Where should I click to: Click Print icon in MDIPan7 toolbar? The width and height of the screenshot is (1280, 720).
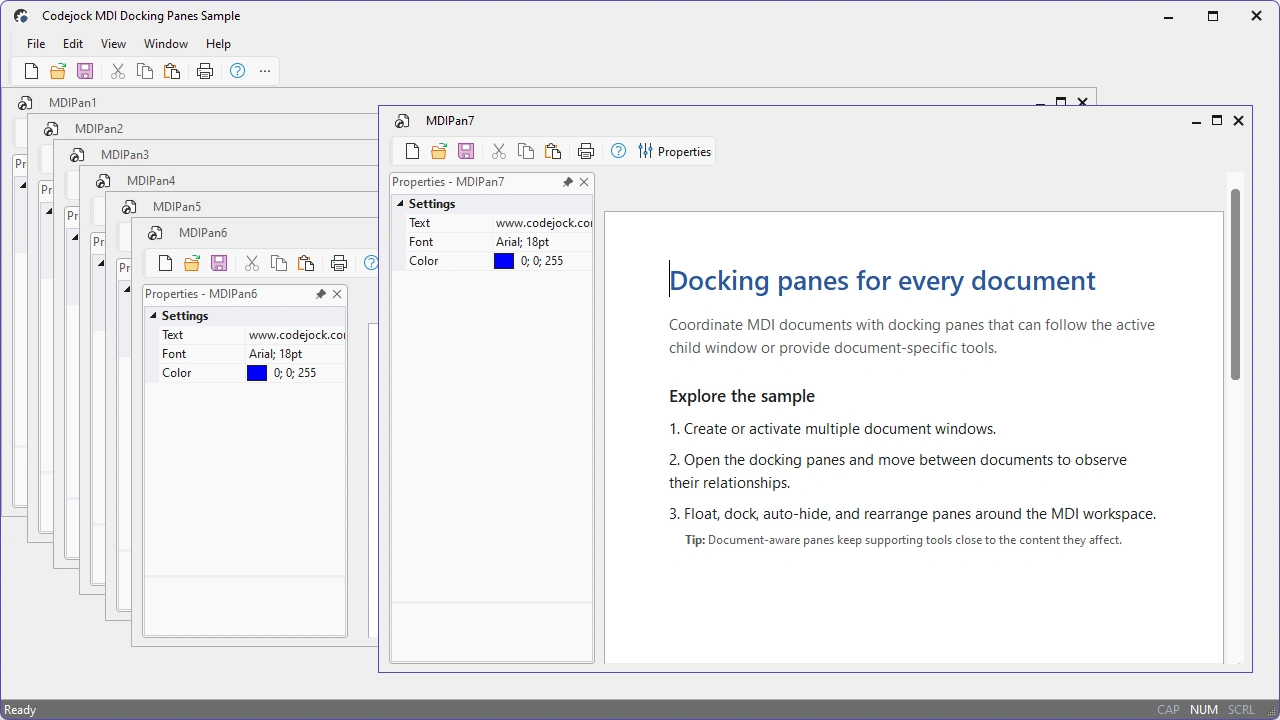[x=586, y=151]
